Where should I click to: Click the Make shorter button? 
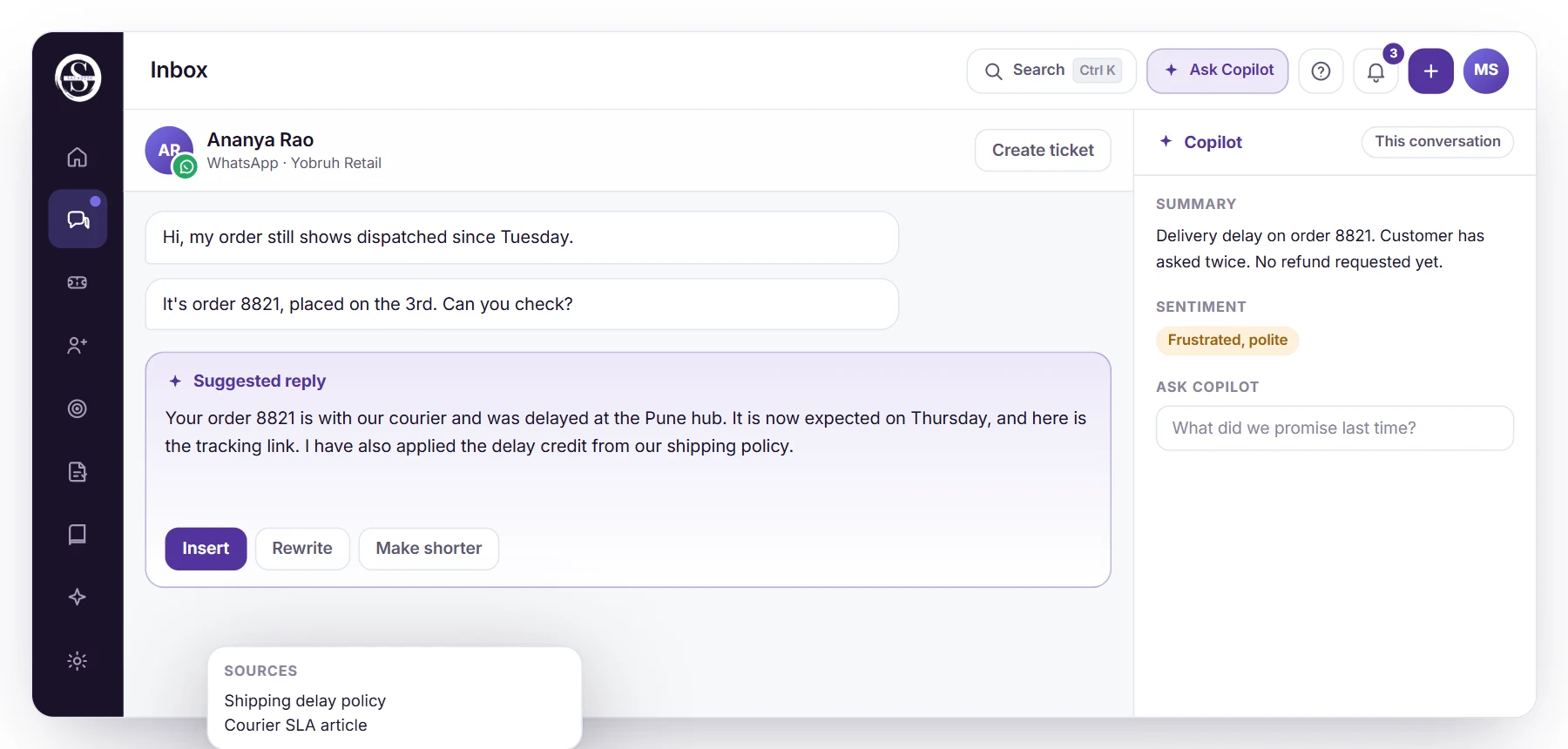(x=429, y=549)
